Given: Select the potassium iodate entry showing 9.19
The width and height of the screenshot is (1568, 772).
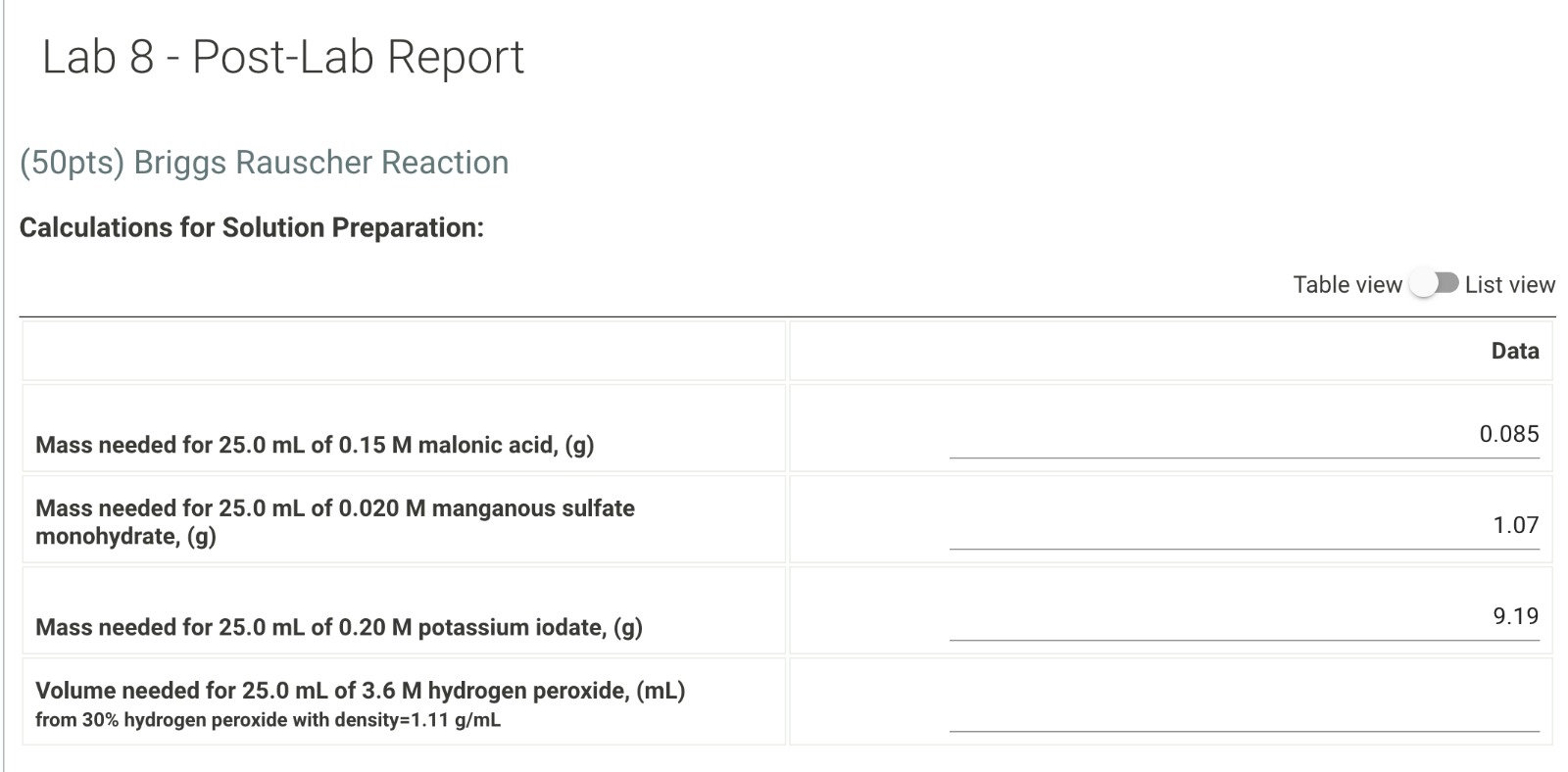Looking at the screenshot, I should (x=1512, y=615).
